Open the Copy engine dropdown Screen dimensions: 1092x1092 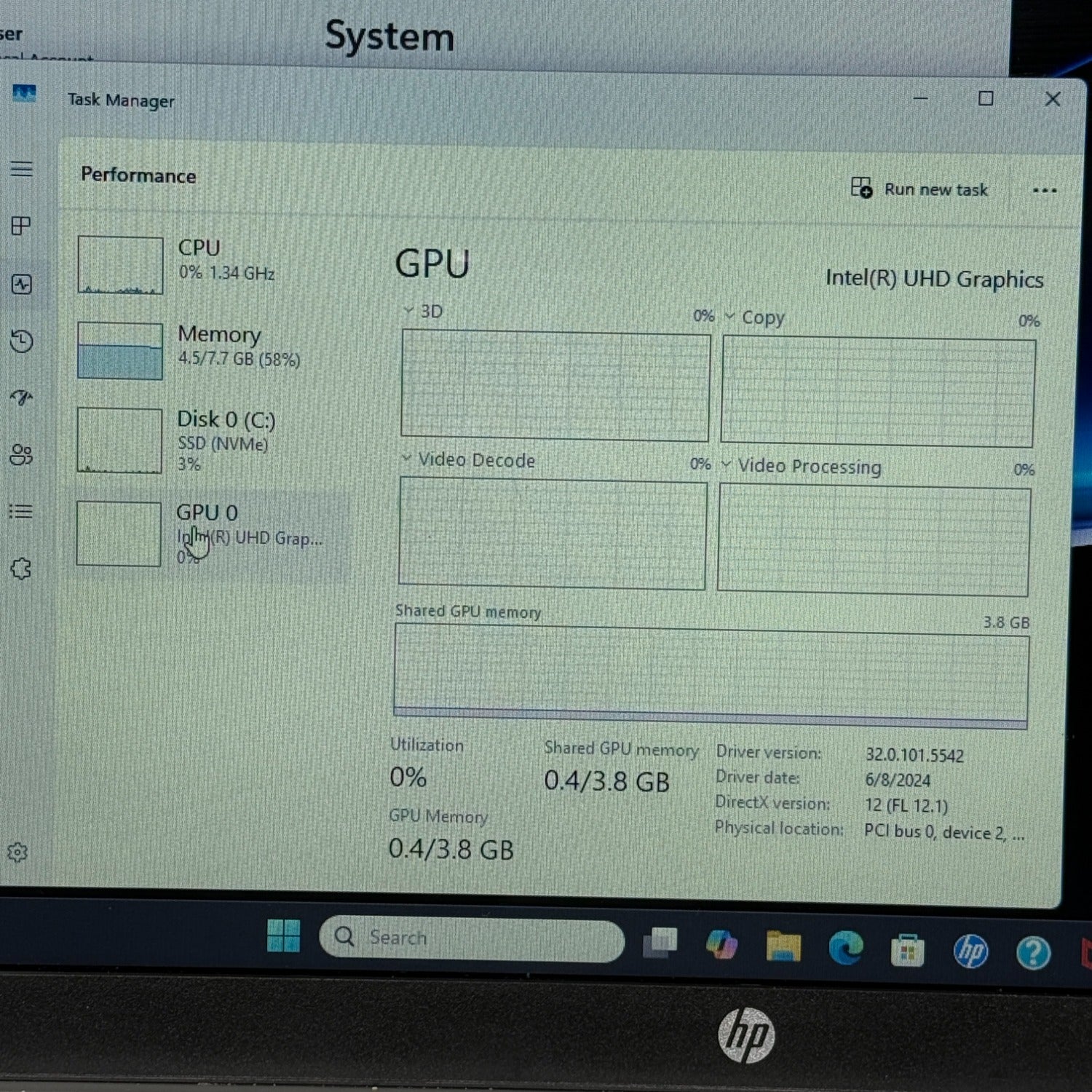730,317
